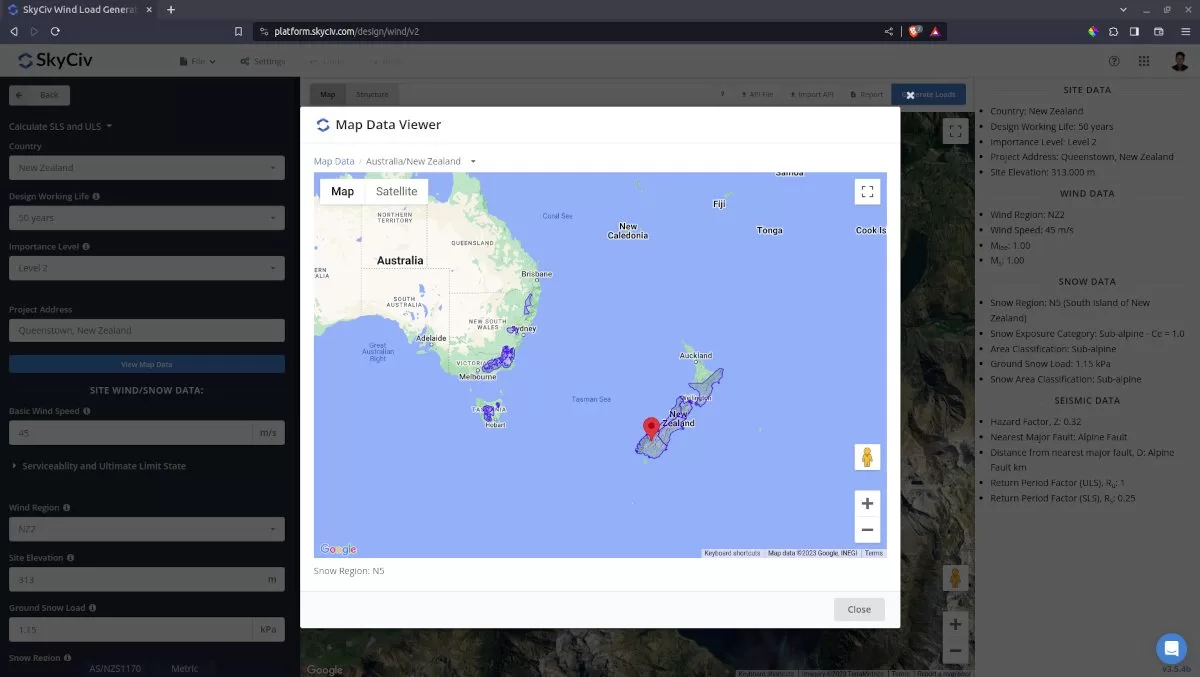Zoom out on the Map Data Viewer map

[x=867, y=530]
